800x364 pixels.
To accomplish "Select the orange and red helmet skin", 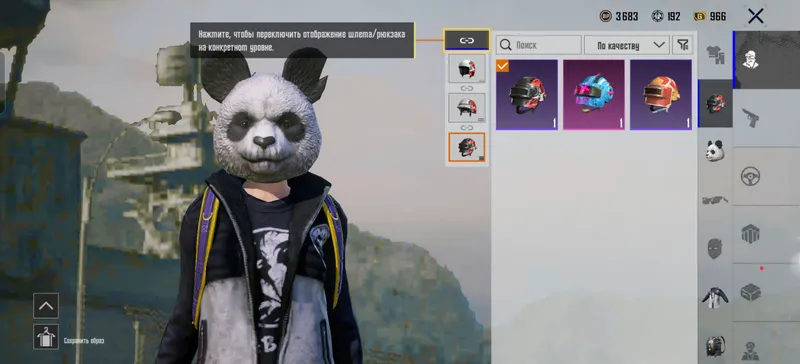I will click(x=661, y=95).
